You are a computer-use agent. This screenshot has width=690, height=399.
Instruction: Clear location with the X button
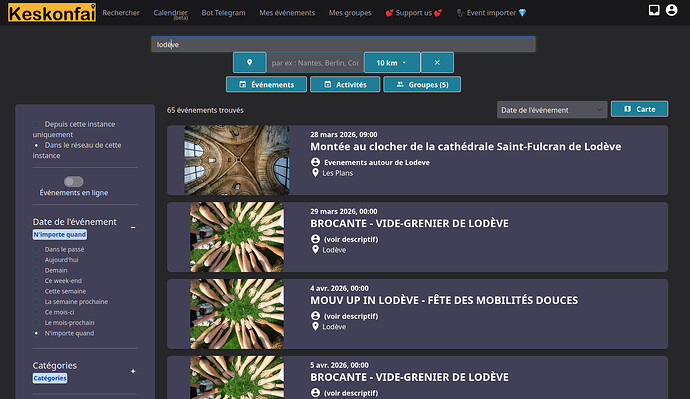(x=437, y=62)
